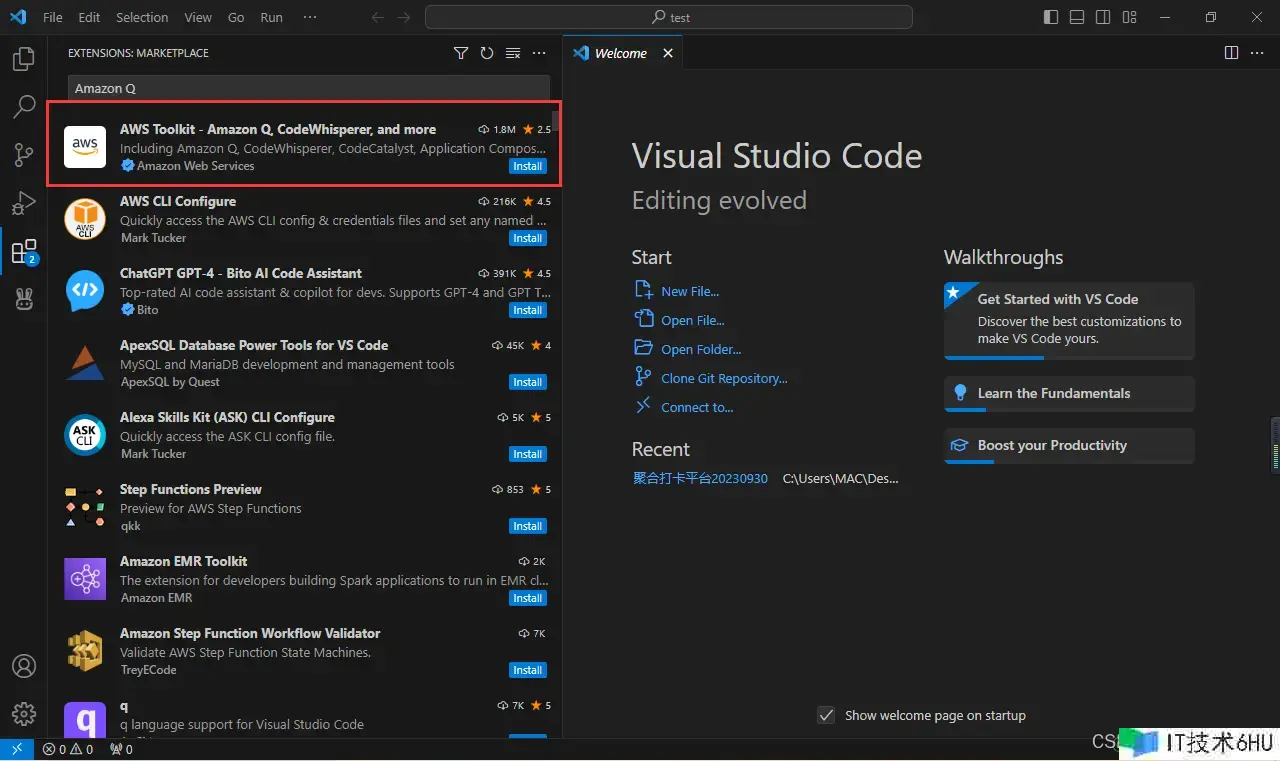Click Open File link
The height and width of the screenshot is (761, 1280).
click(693, 320)
